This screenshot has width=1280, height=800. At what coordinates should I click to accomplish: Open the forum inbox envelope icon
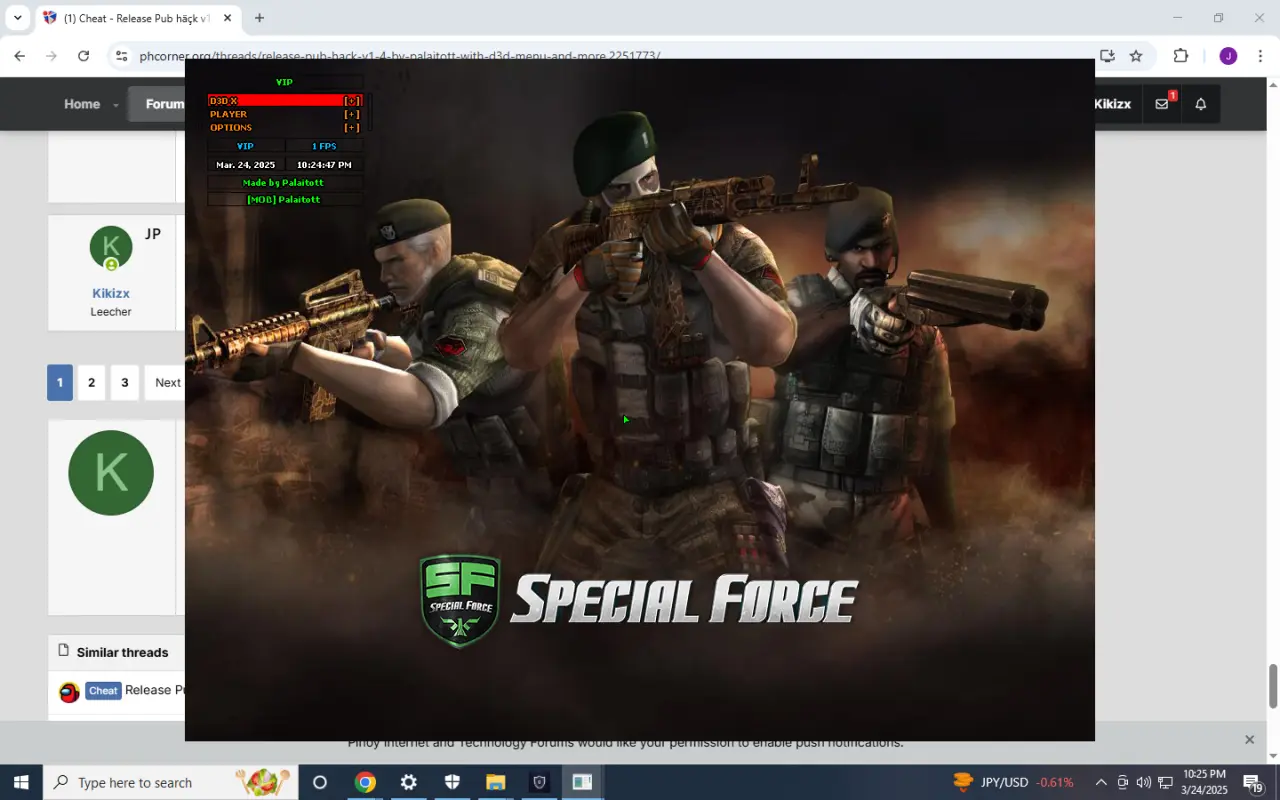point(1162,104)
